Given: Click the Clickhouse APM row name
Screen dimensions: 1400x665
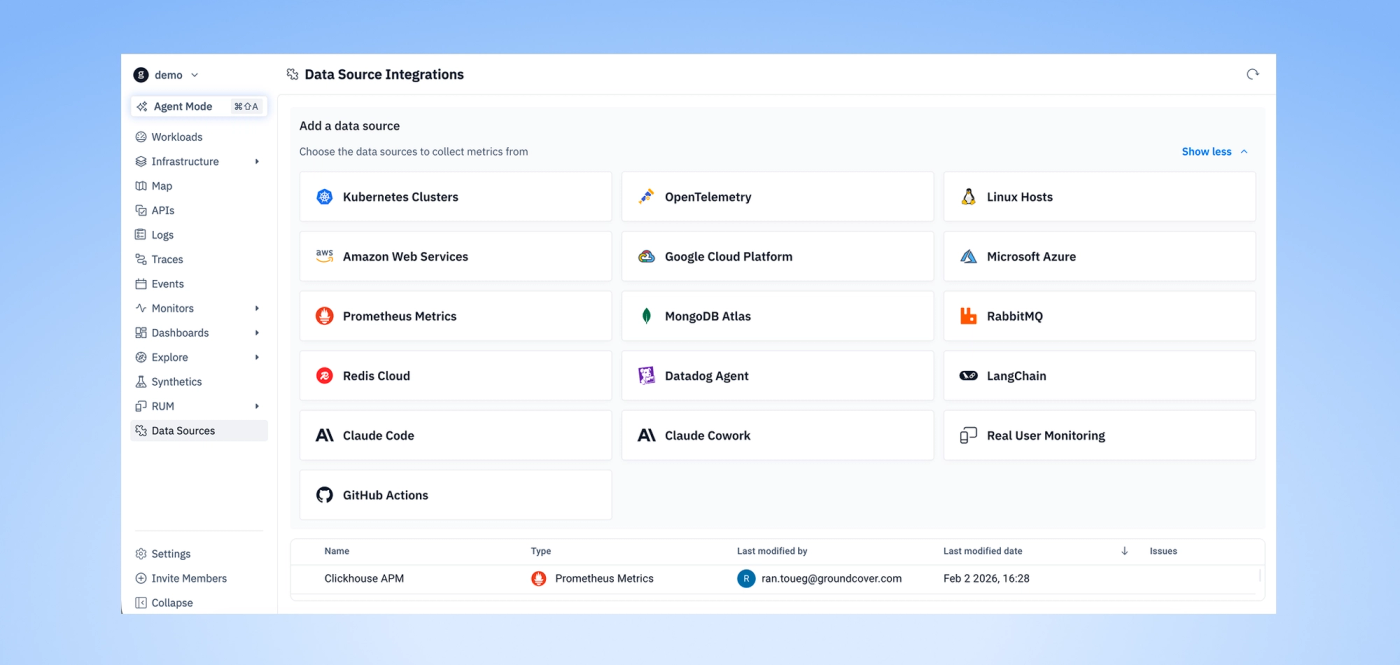Looking at the screenshot, I should coord(364,579).
